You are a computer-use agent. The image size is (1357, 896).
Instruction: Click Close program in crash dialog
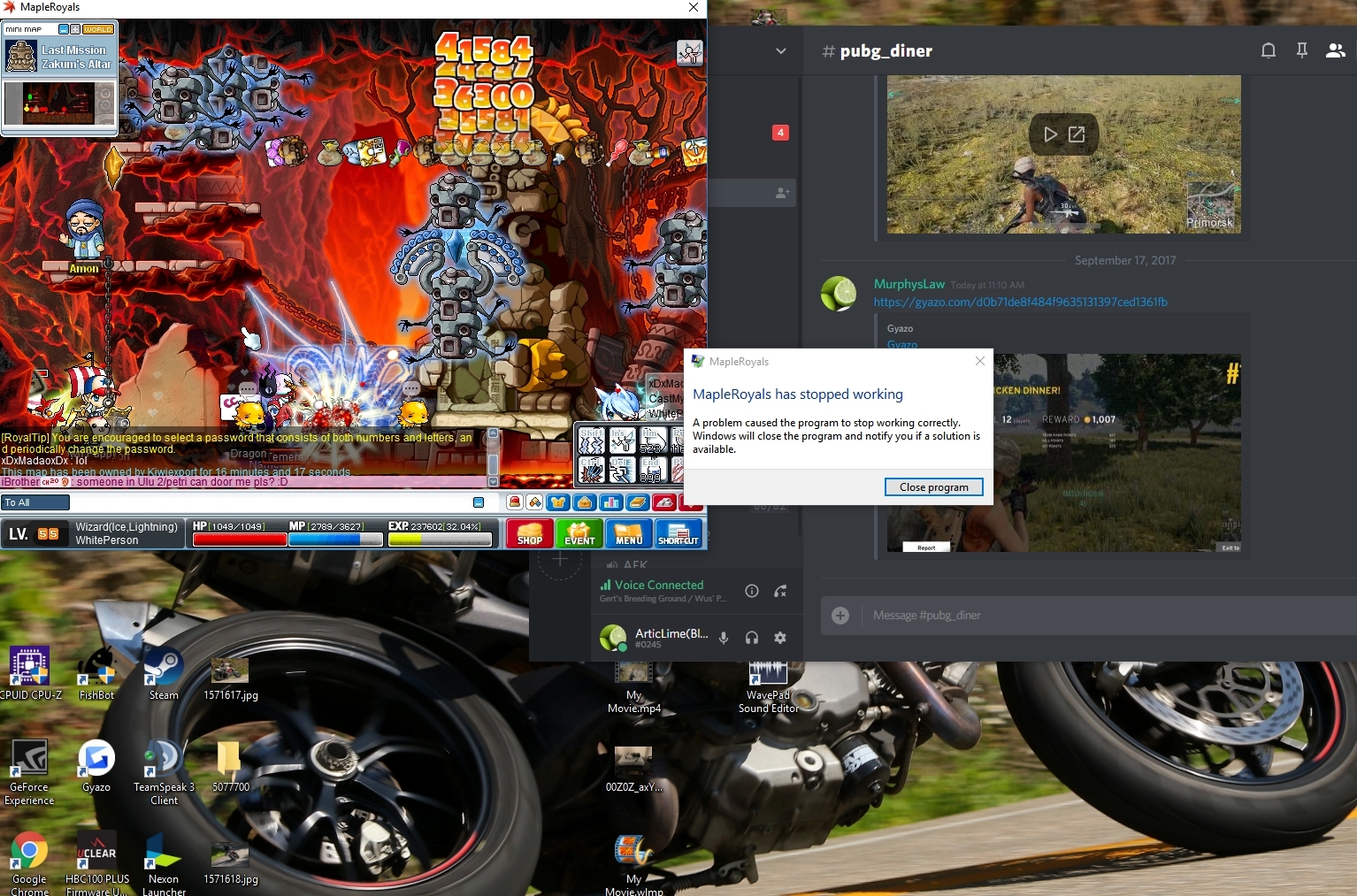933,486
